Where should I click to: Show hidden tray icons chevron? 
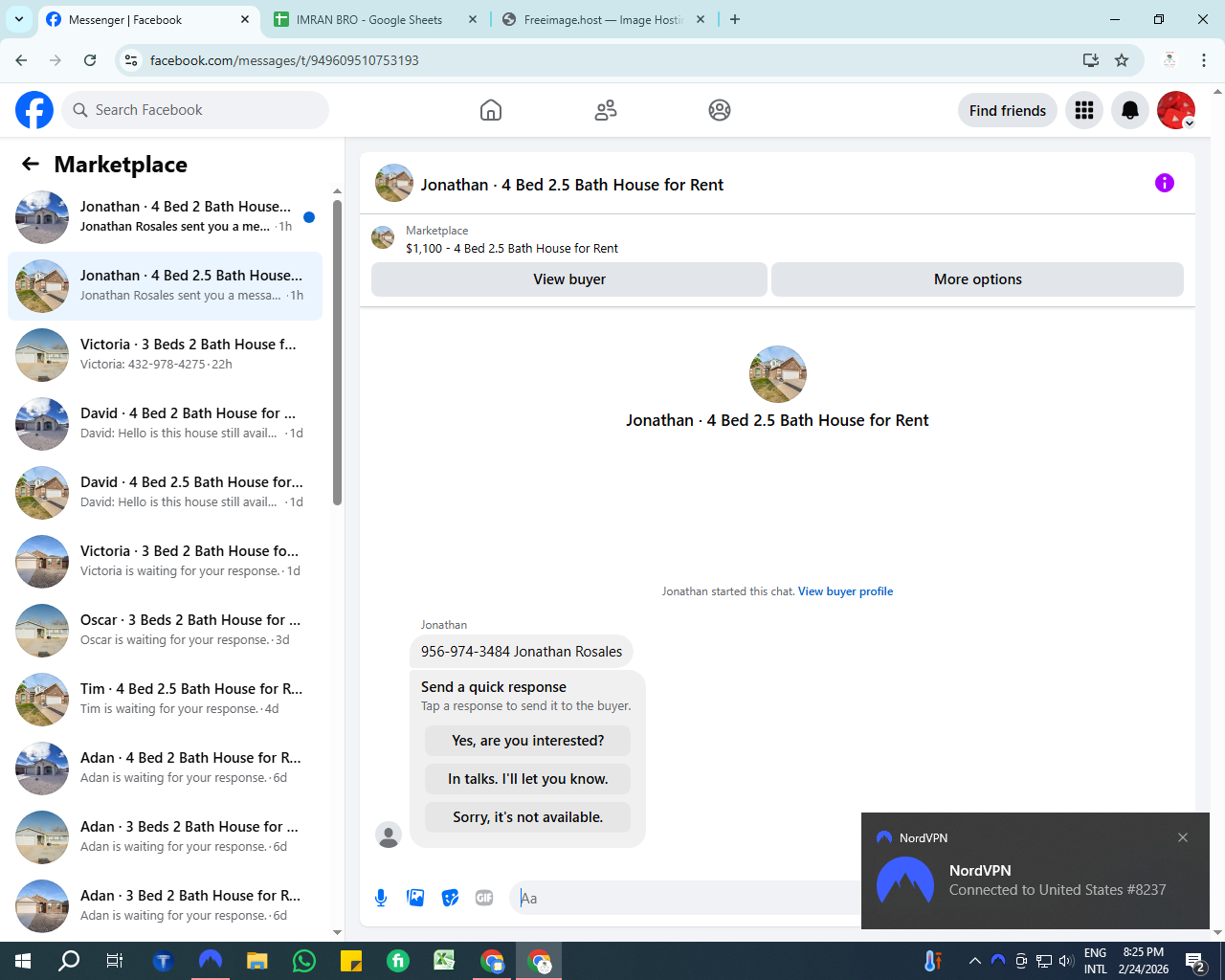(974, 961)
